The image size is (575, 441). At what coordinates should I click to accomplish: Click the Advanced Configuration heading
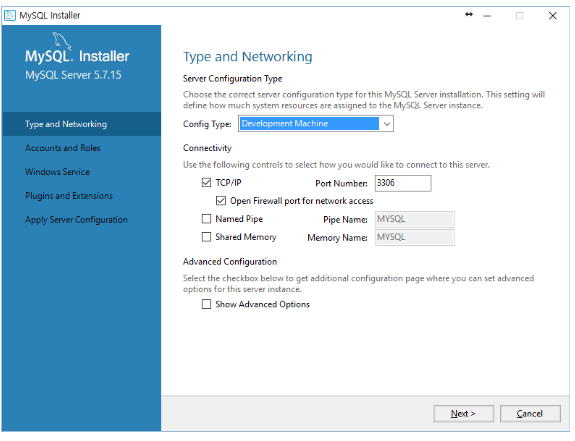click(x=230, y=262)
